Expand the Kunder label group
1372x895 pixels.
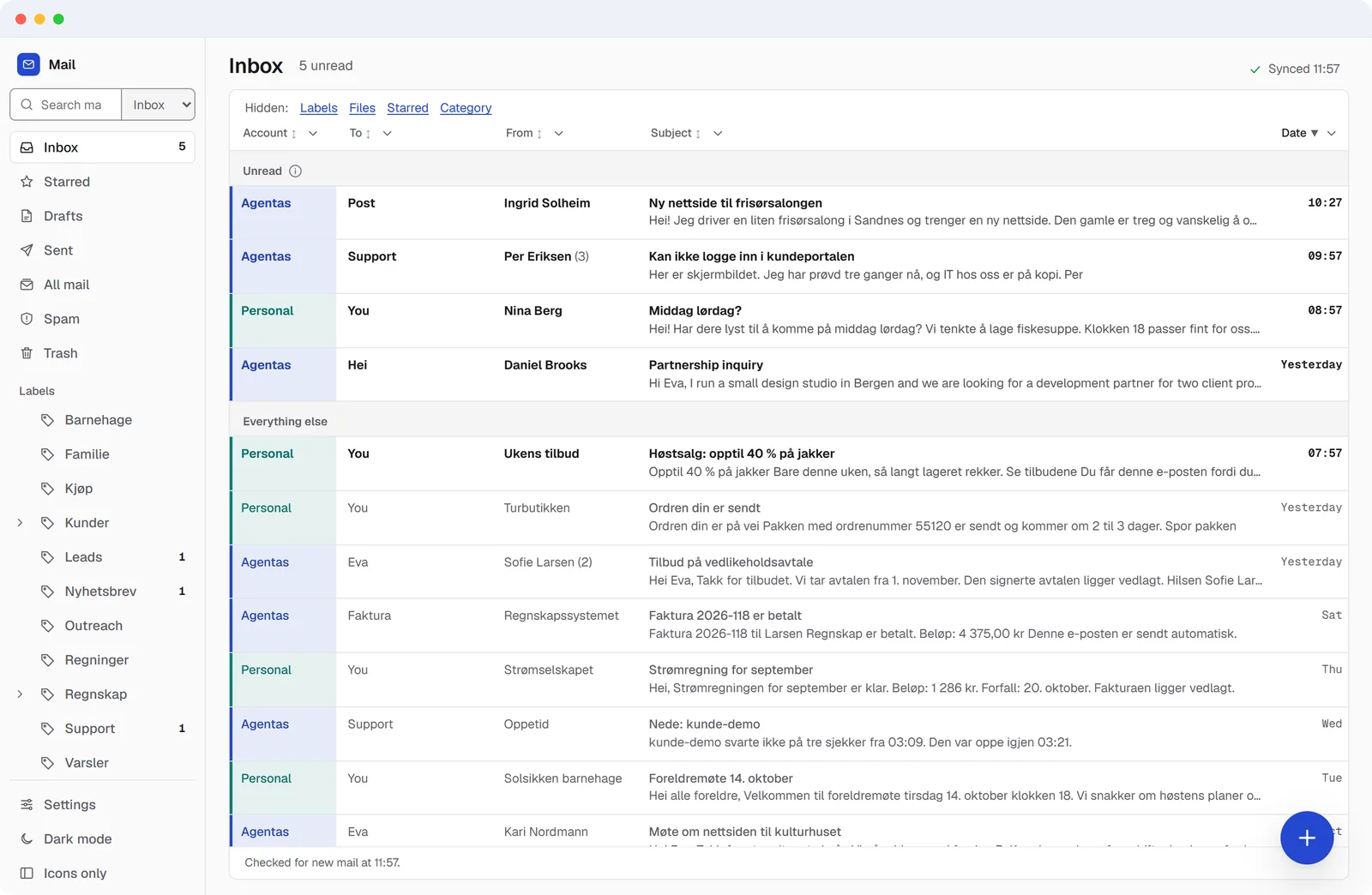(20, 523)
